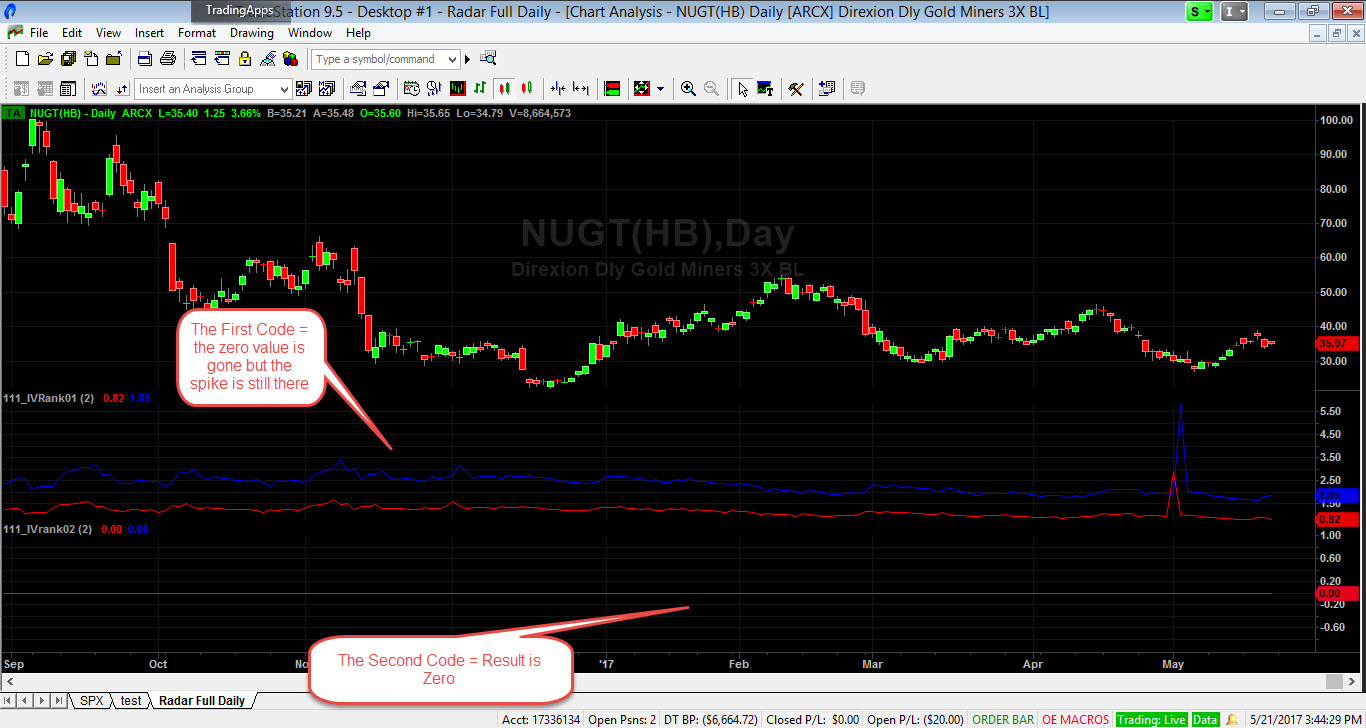Select the green OHLC bar chart style
1366x728 pixels.
tap(480, 89)
